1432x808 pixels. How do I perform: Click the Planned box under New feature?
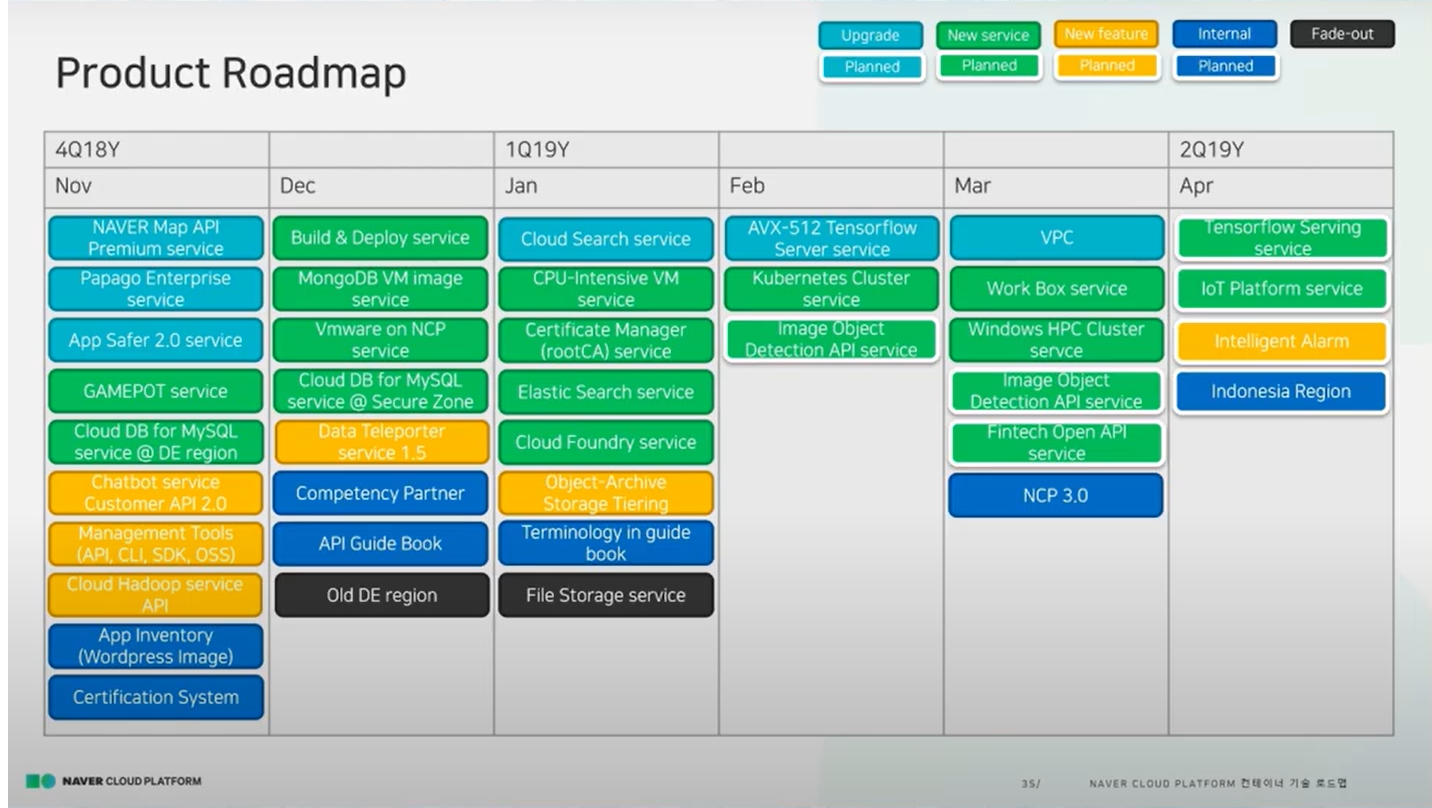[x=1107, y=66]
